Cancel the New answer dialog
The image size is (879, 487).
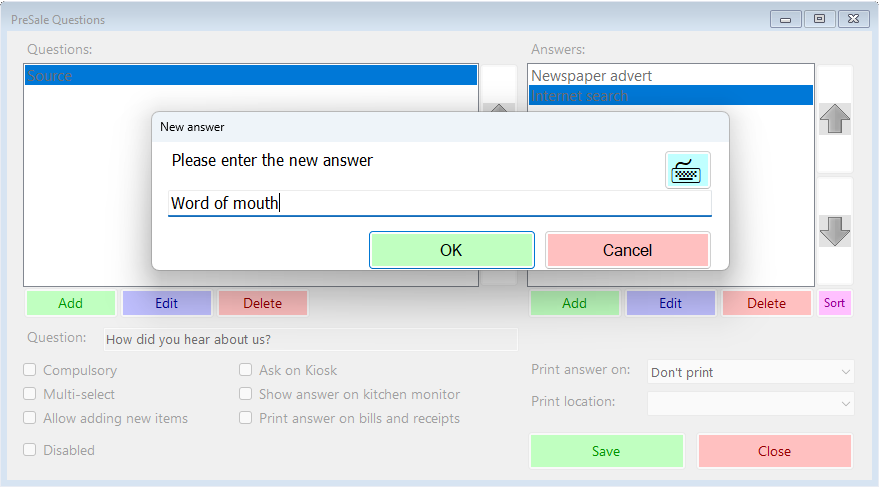(627, 250)
